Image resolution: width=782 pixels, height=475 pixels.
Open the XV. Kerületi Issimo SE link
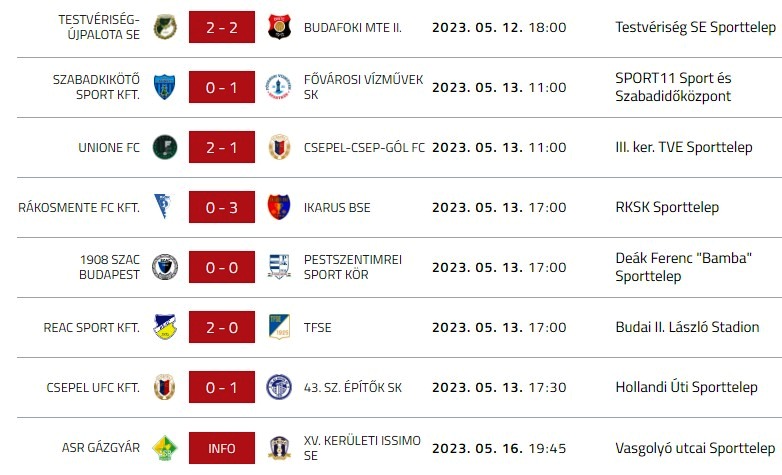362,448
